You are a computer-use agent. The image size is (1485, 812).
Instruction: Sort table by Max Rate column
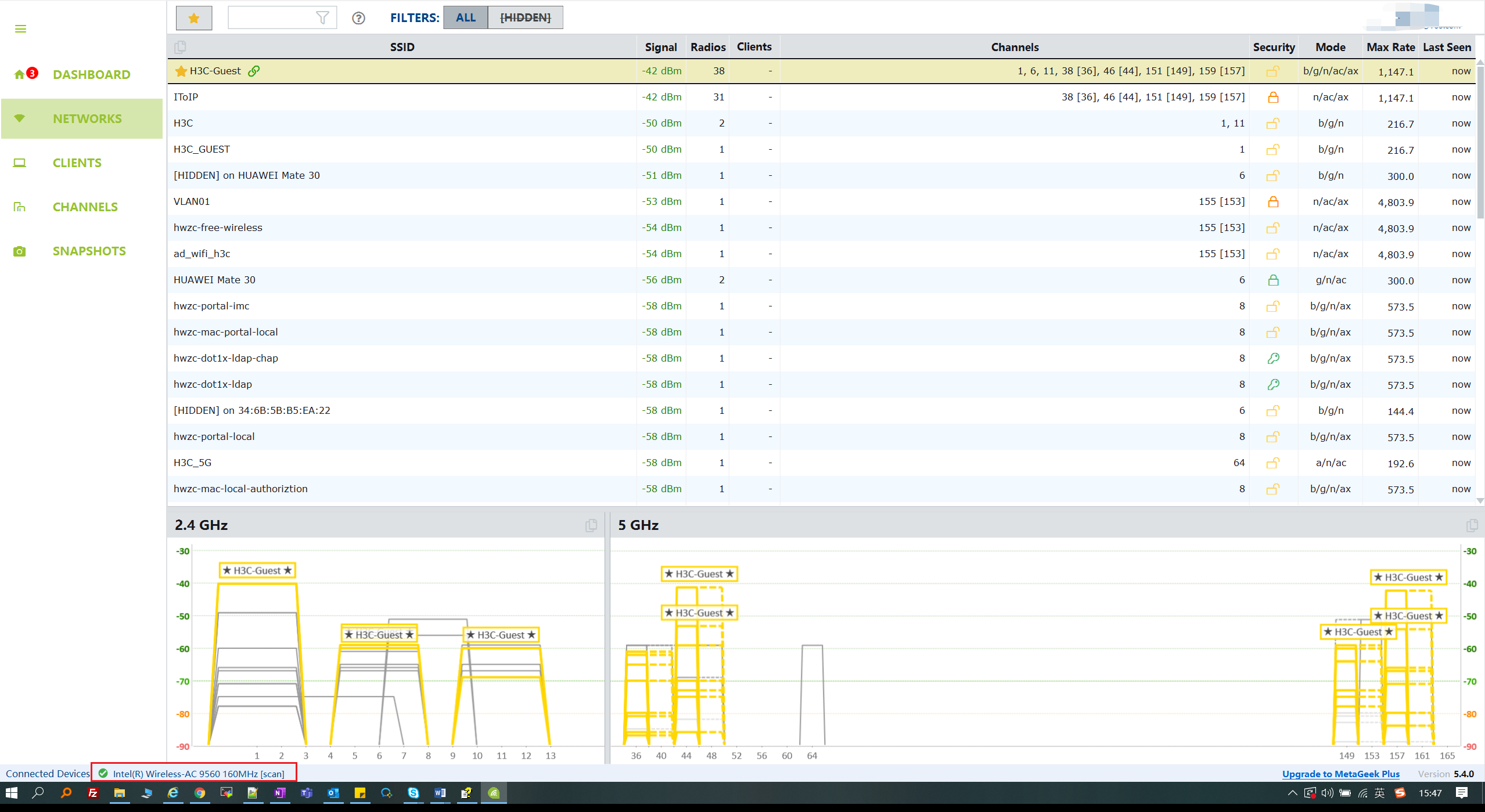1390,47
